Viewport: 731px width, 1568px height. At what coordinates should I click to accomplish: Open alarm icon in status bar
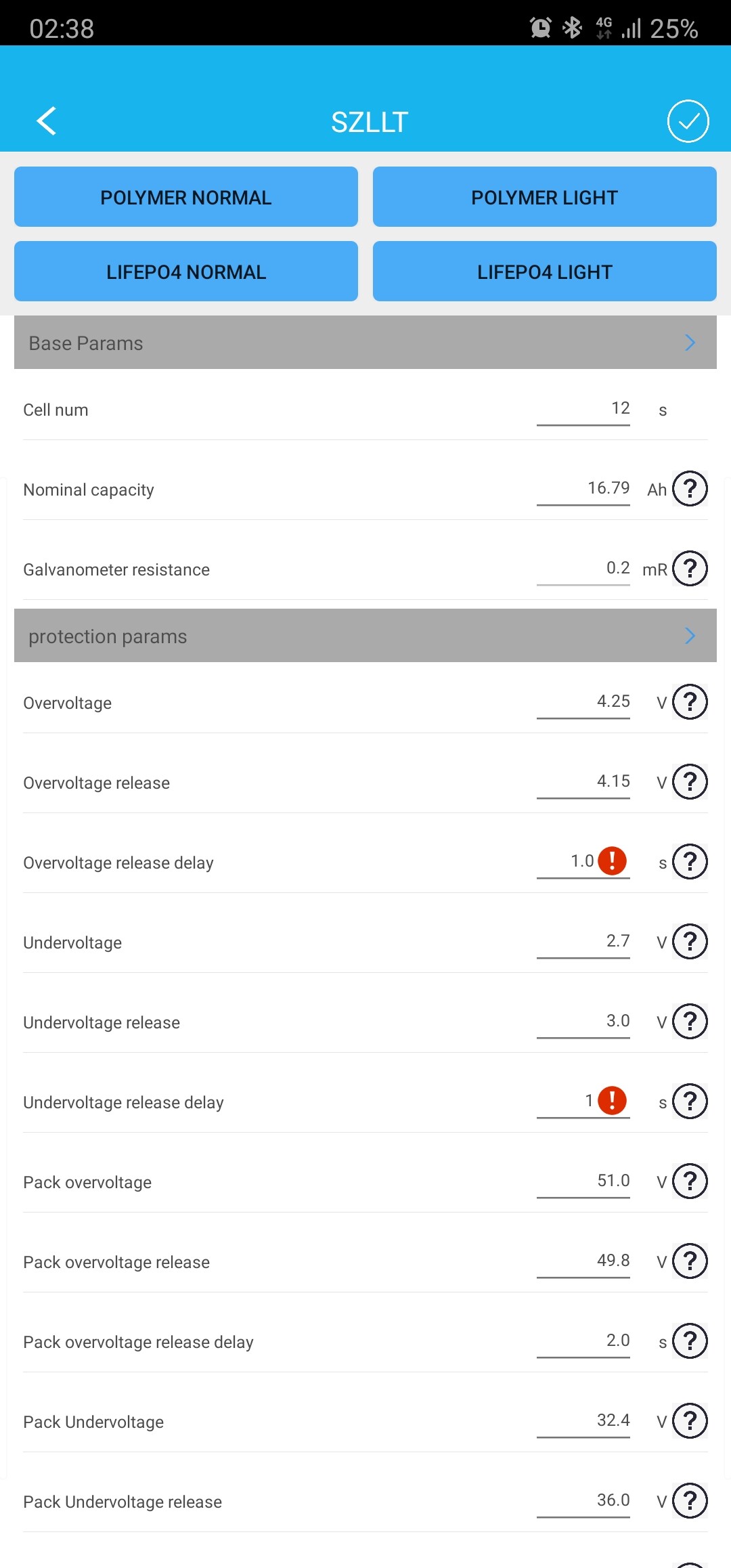pyautogui.click(x=540, y=28)
